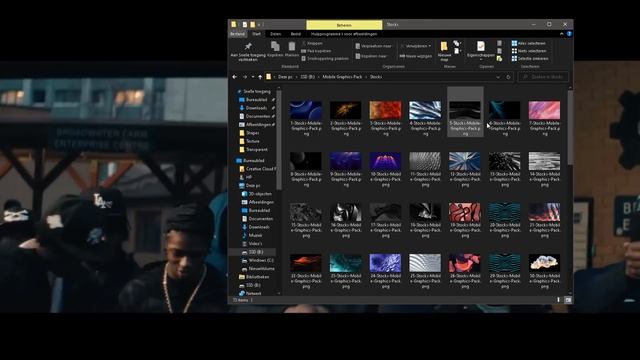Viewport: 640px width, 360px height.
Task: Create a folder with 'Nieuwe map'
Action: click(x=444, y=51)
